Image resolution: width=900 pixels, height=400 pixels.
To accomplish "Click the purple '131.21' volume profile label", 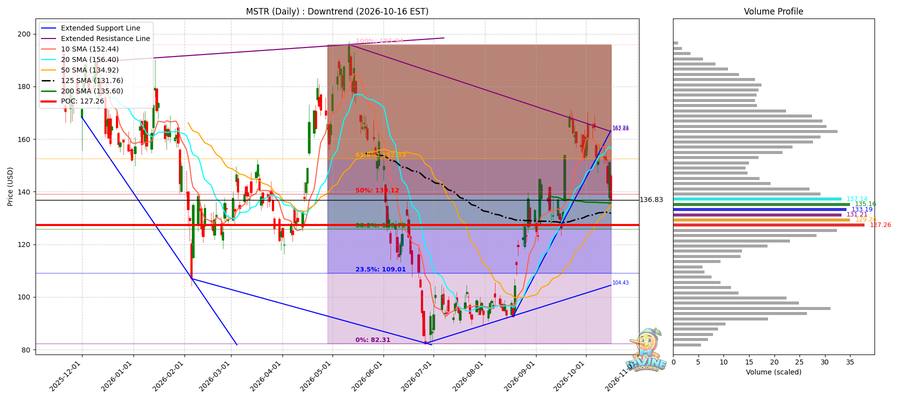I will [856, 215].
